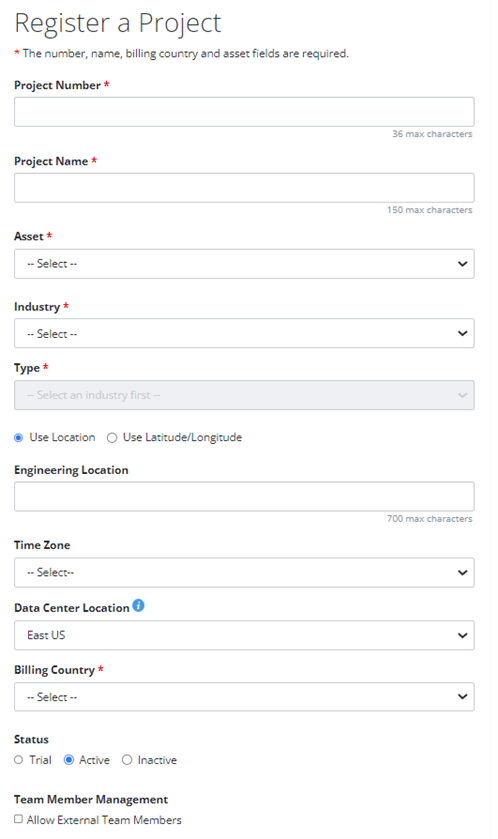Open the Time Zone select dropdown
The width and height of the screenshot is (498, 839).
pyautogui.click(x=244, y=573)
